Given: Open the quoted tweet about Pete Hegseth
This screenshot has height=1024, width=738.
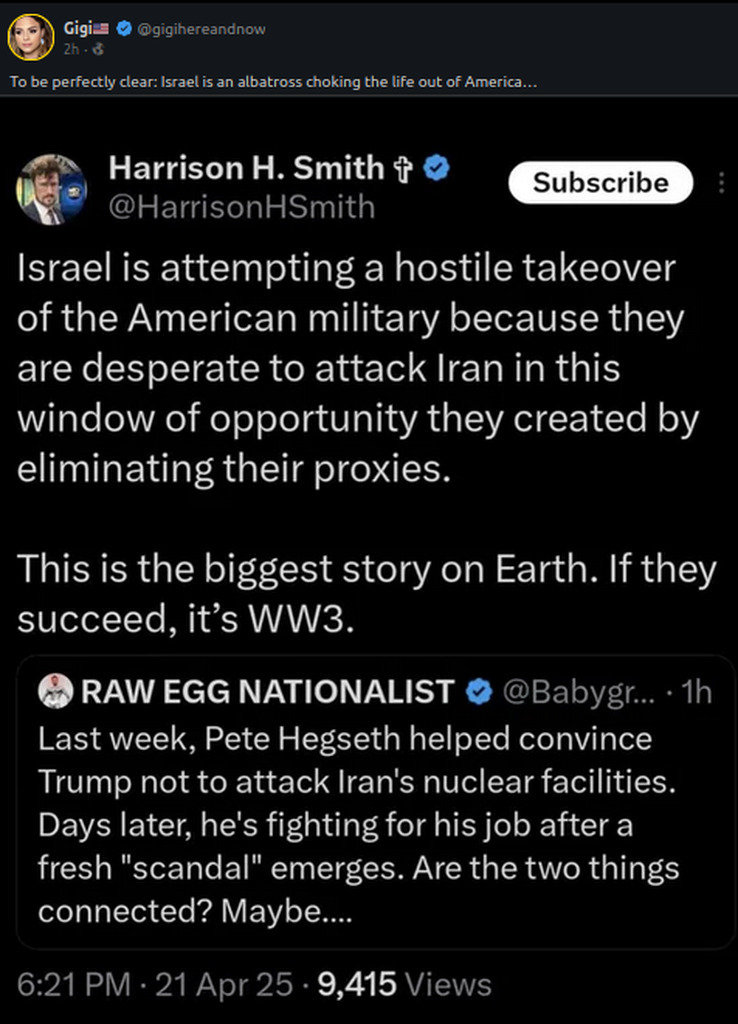Looking at the screenshot, I should click(360, 825).
